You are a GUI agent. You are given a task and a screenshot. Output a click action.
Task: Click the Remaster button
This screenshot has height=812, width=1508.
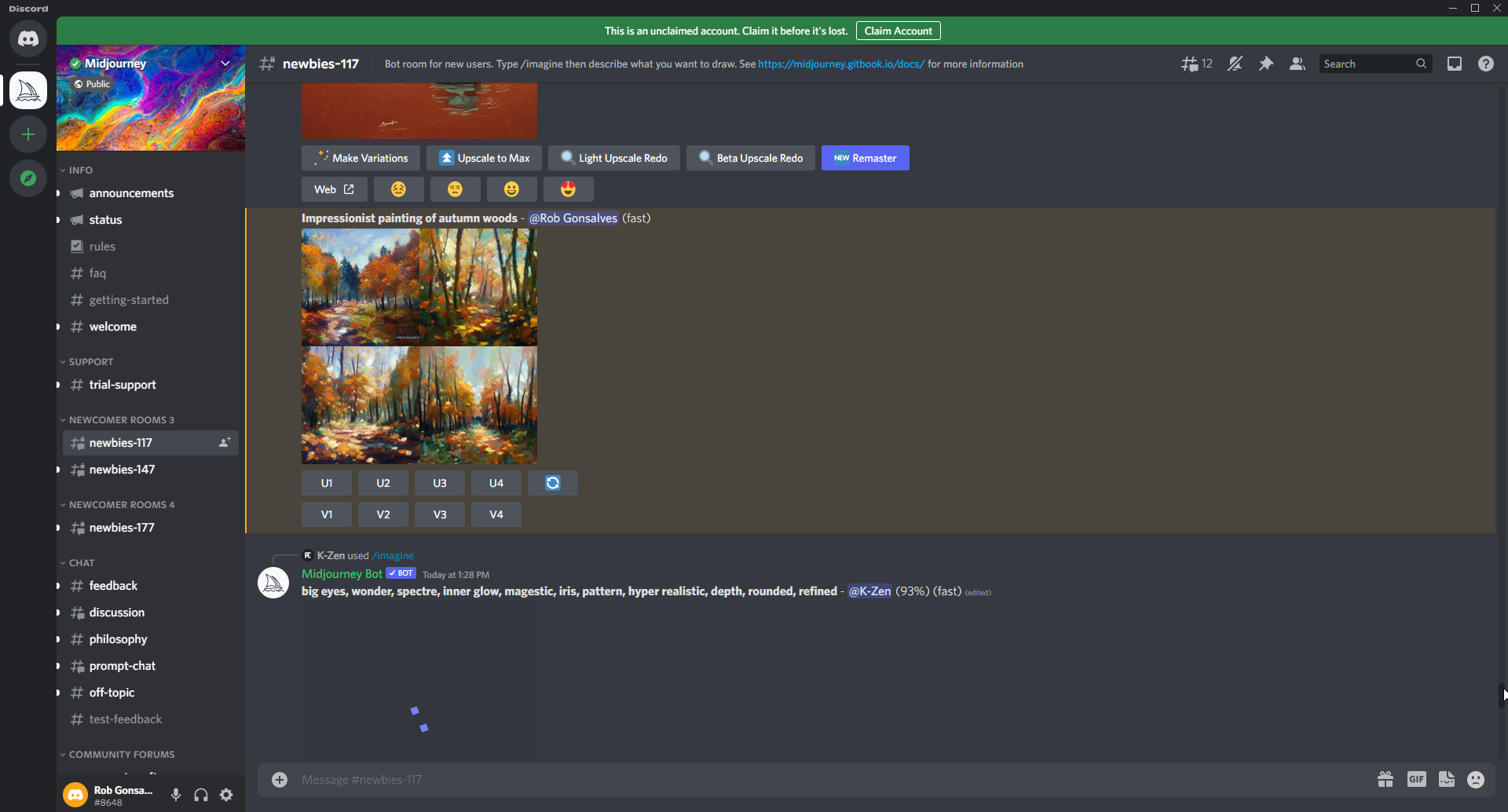[866, 158]
